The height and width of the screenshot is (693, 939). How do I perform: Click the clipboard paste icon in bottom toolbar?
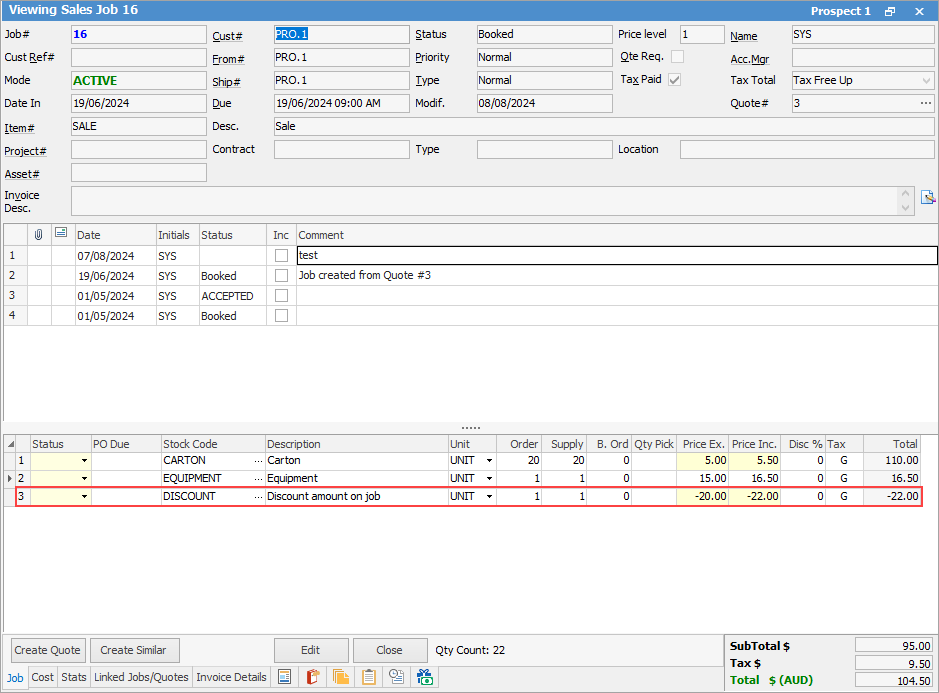[369, 677]
